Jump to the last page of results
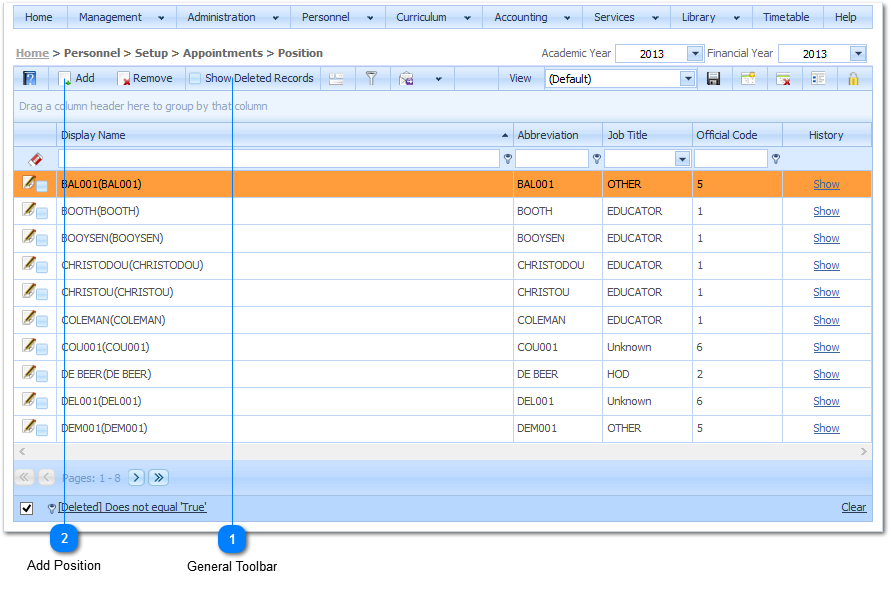Viewport: 891px width, 590px height. tap(159, 477)
